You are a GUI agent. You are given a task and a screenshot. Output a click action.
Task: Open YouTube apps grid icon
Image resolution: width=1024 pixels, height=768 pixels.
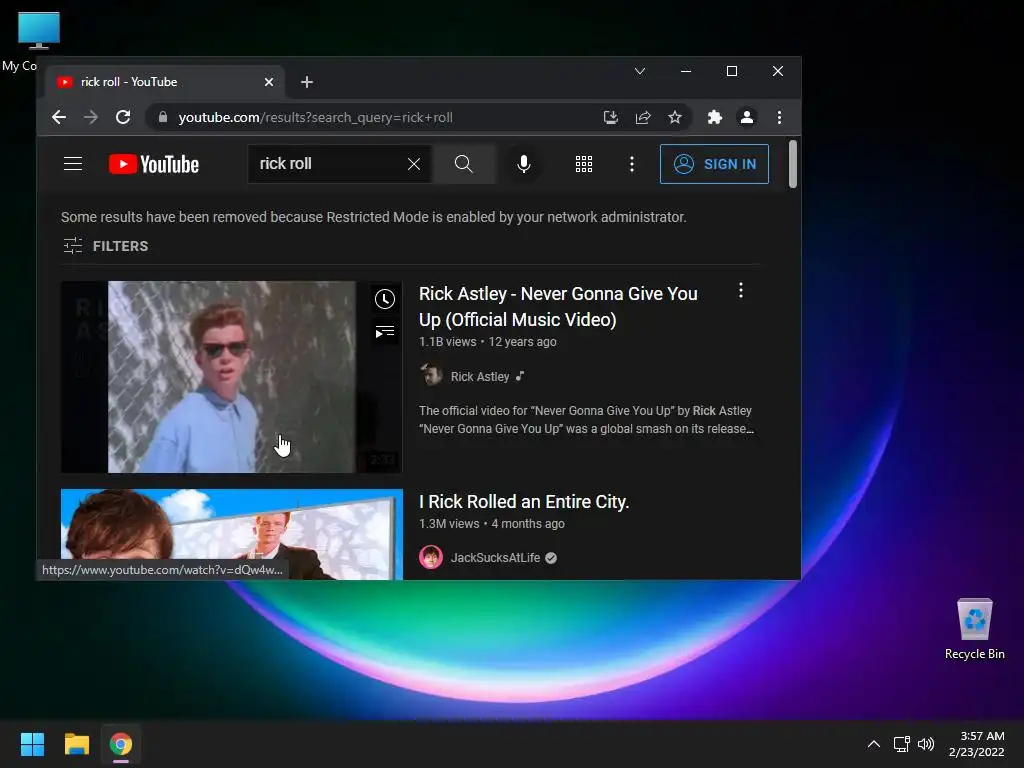(x=584, y=164)
